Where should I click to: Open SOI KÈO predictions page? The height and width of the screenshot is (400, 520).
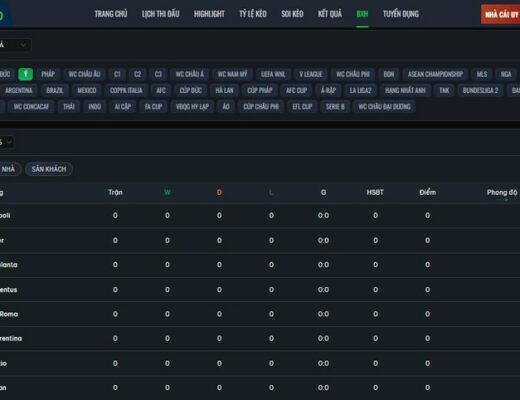coord(292,14)
